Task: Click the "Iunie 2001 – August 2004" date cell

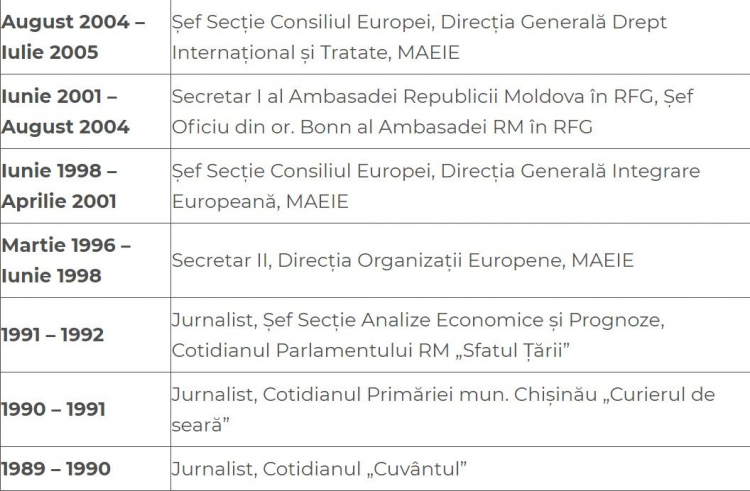Action: [85, 111]
